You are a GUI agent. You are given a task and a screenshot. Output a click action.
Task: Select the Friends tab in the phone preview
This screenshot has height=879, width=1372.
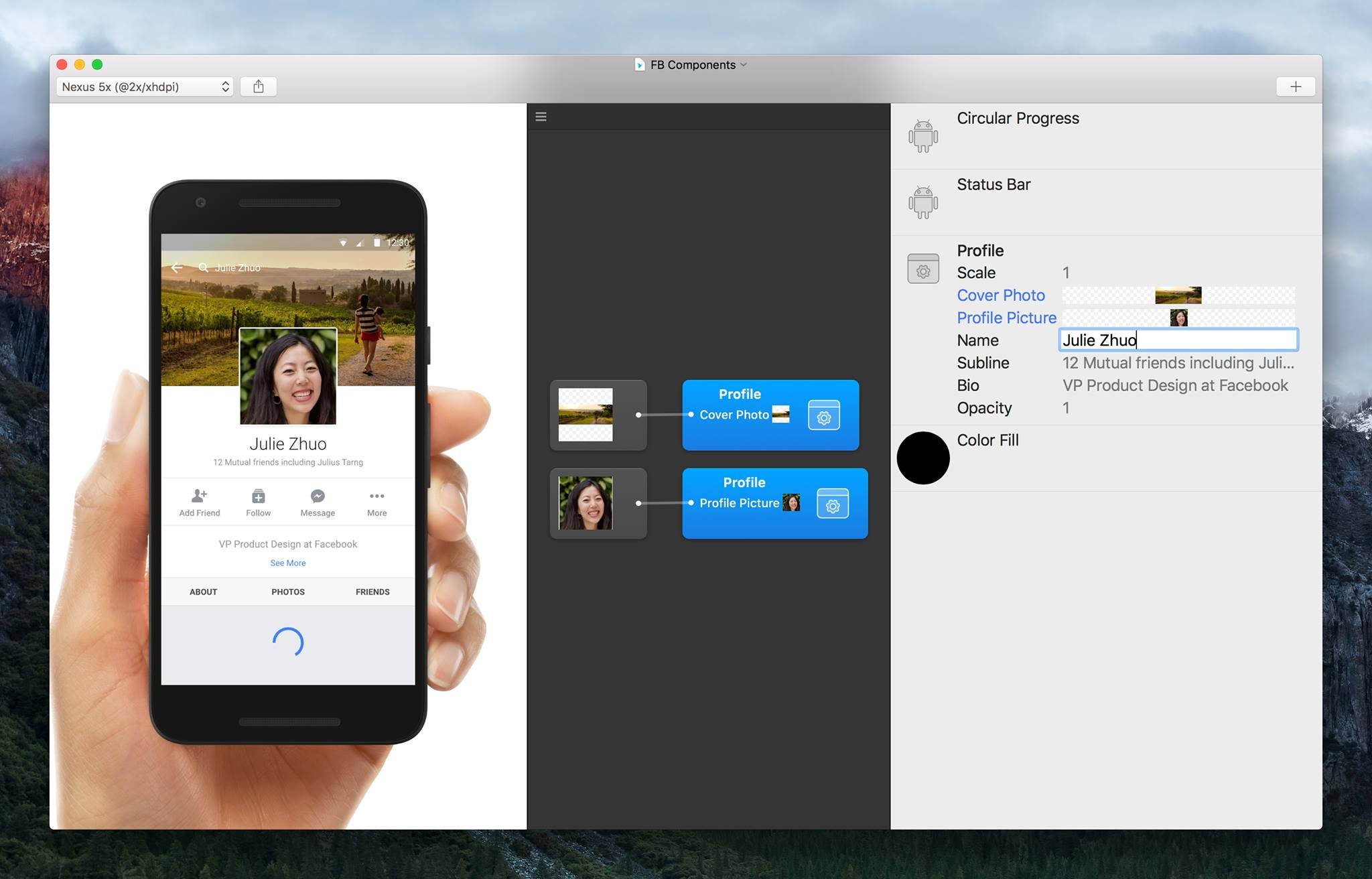point(372,592)
